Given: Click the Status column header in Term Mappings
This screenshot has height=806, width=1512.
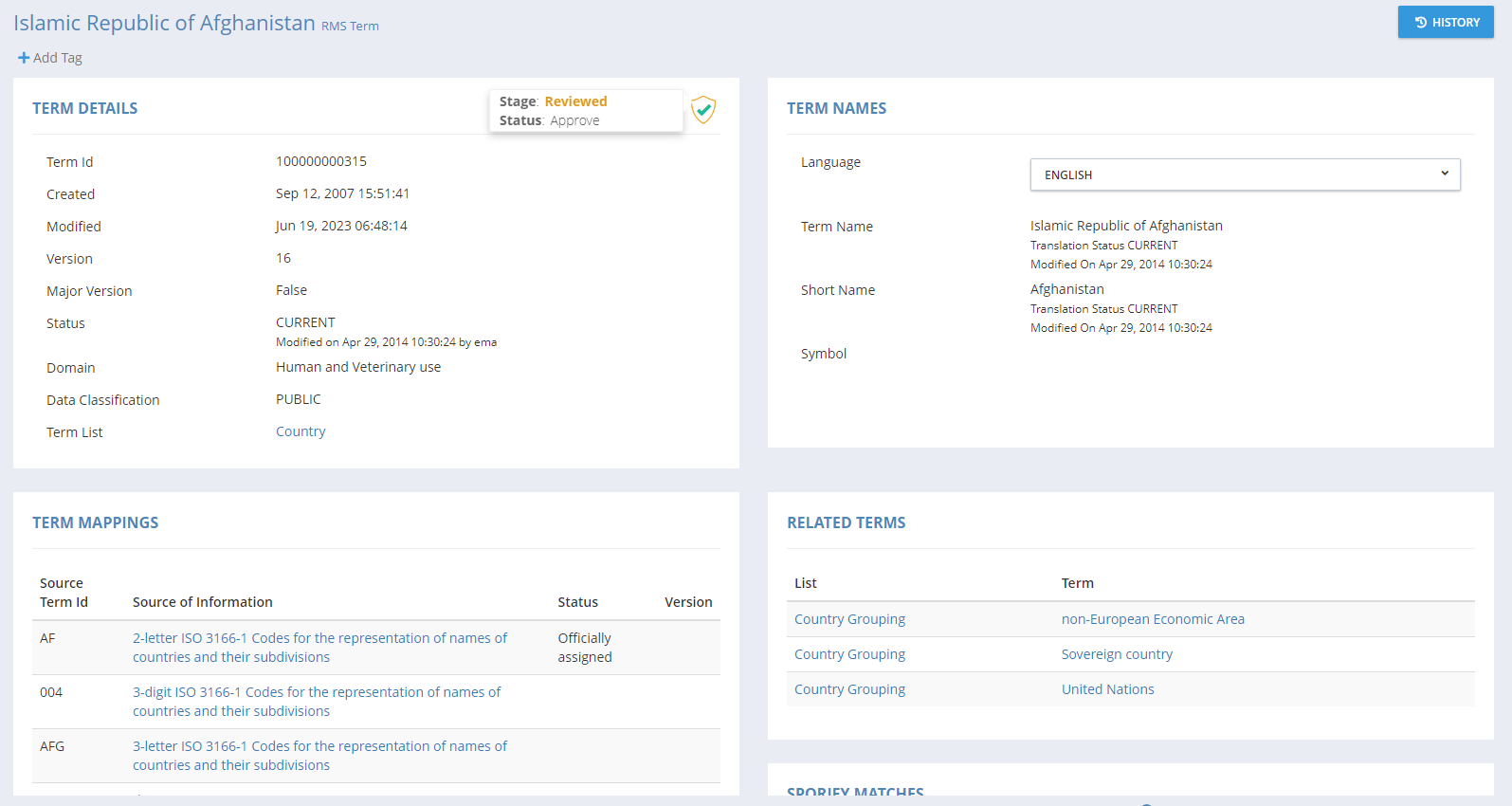Looking at the screenshot, I should [x=577, y=602].
